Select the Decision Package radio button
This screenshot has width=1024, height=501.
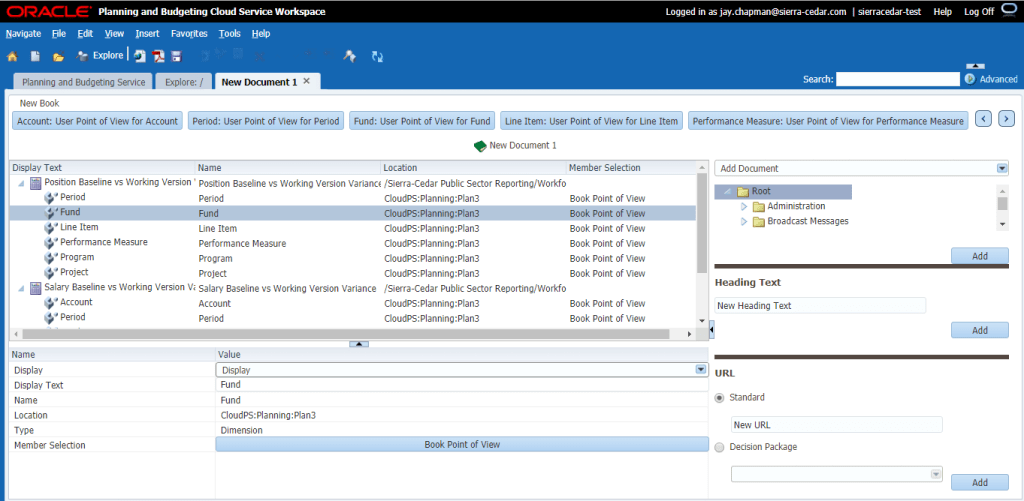[720, 447]
